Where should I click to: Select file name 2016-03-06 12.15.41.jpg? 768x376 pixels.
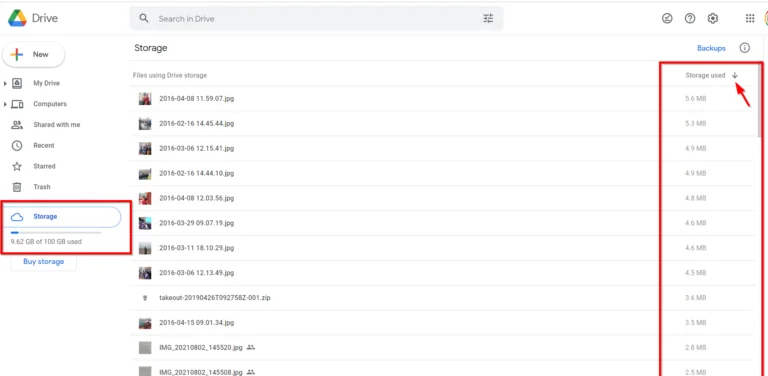(196, 148)
